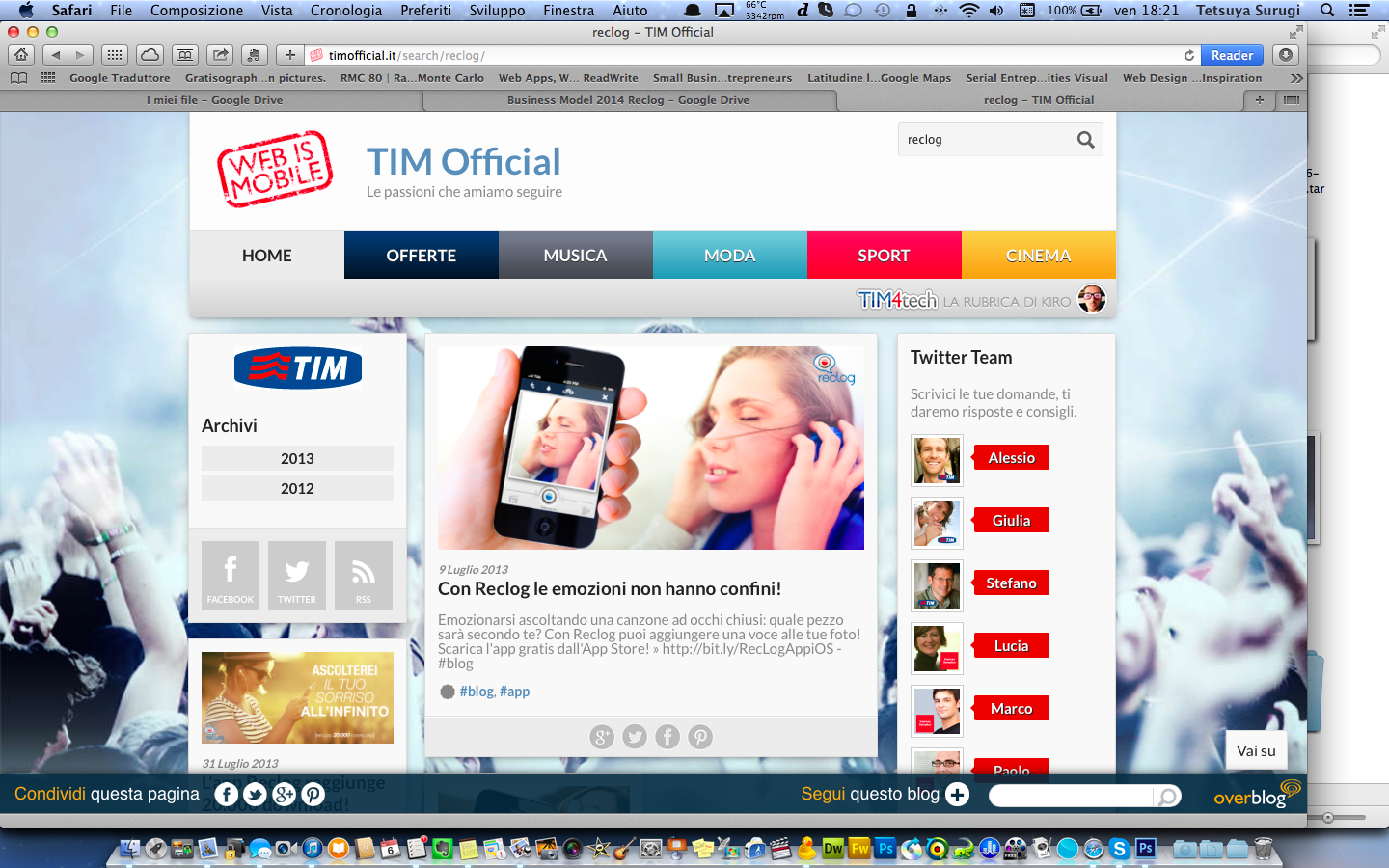This screenshot has width=1389, height=868.
Task: Click the overblog bar search input field
Action: tap(1071, 796)
